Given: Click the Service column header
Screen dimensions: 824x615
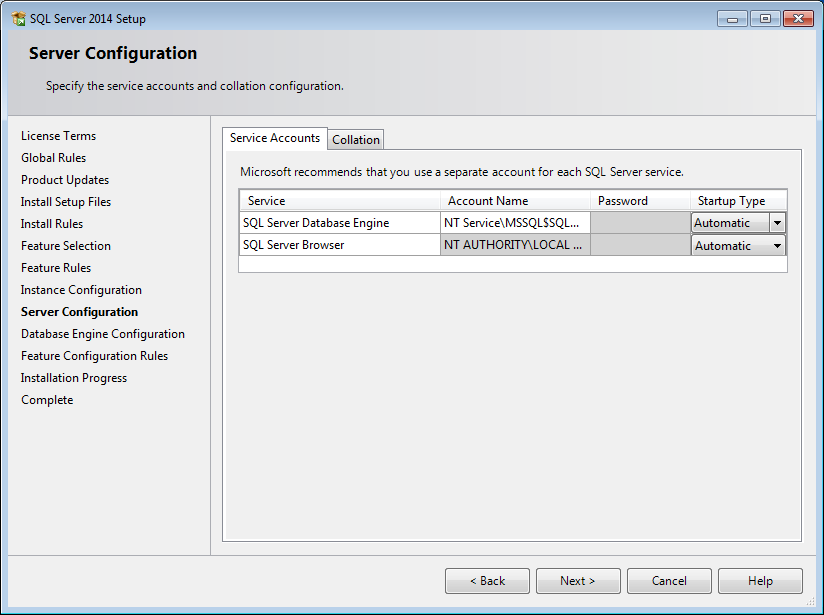Looking at the screenshot, I should click(x=339, y=201).
